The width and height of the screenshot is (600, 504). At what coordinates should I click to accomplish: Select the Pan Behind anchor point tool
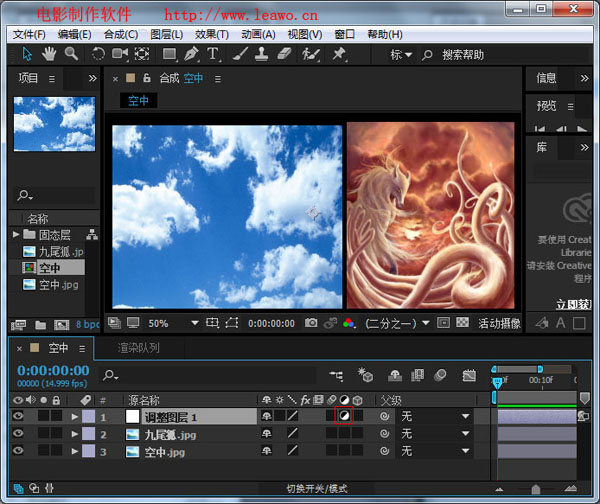(142, 54)
